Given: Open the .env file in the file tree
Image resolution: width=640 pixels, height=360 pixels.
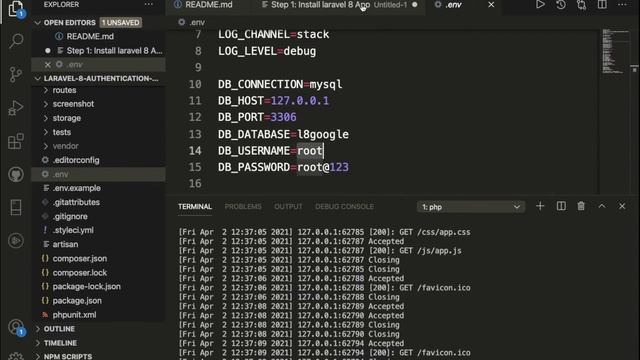Looking at the screenshot, I should tap(60, 174).
